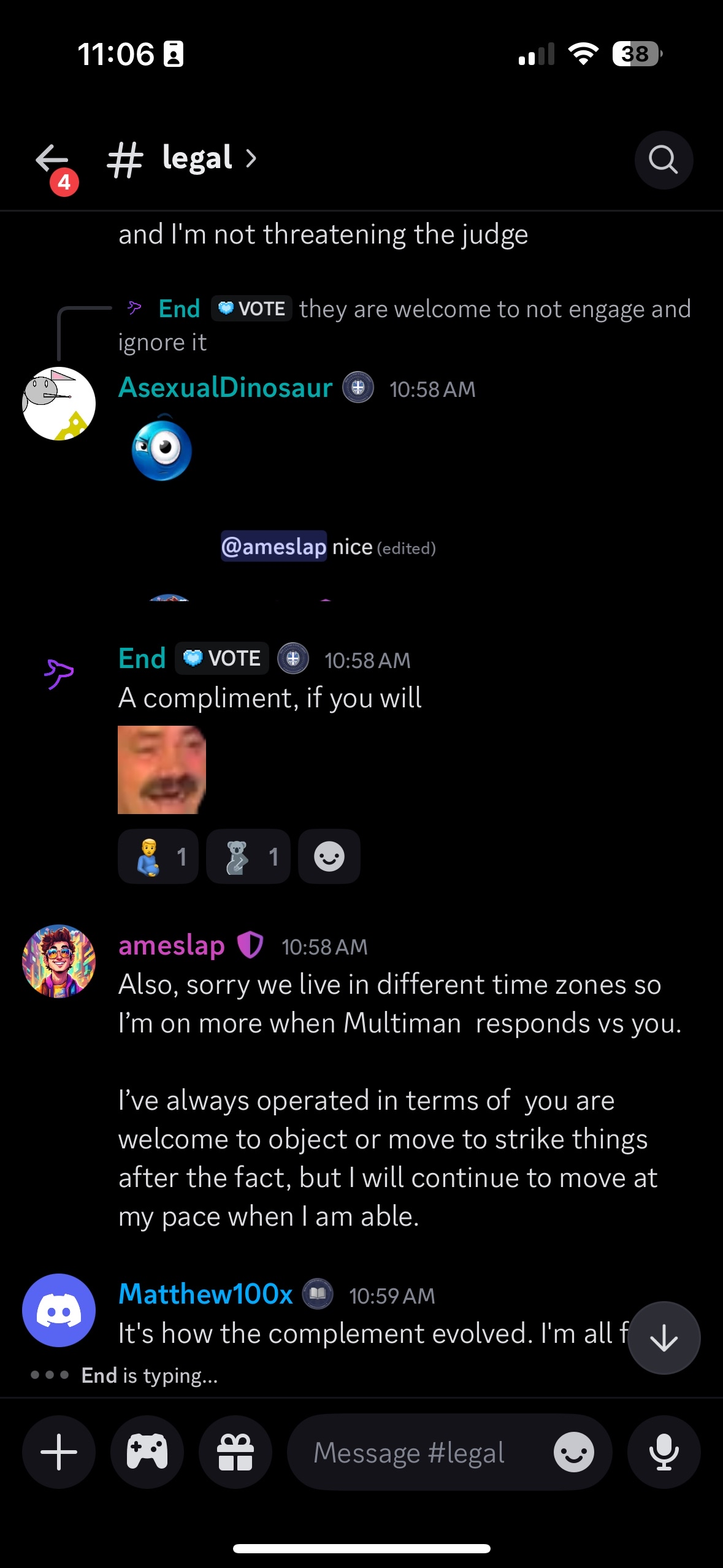View the laughing man image attachment
Image resolution: width=723 pixels, height=1568 pixels.
coord(162,770)
